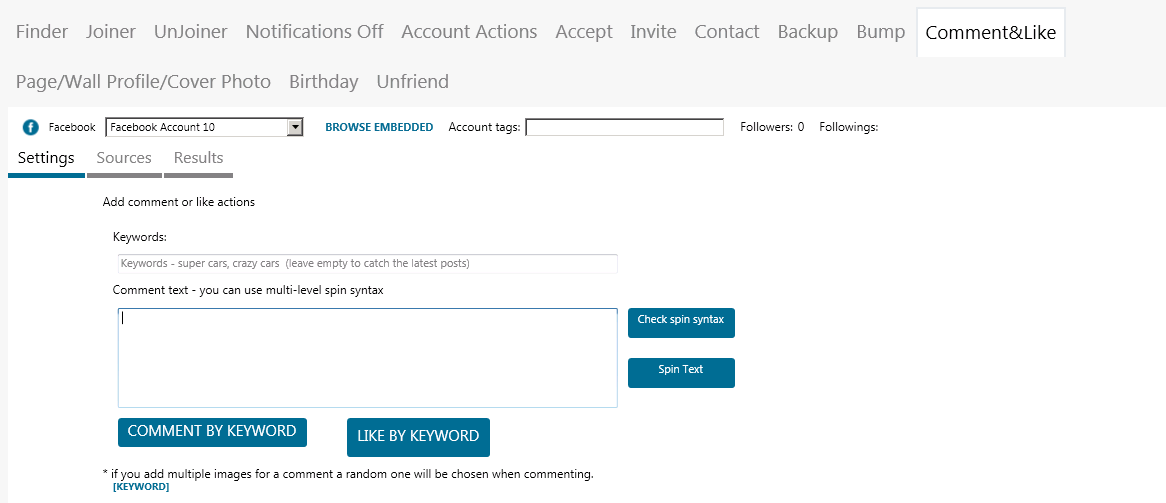Select the Birthday tab
Screen dimensions: 1166x503
[x=323, y=82]
